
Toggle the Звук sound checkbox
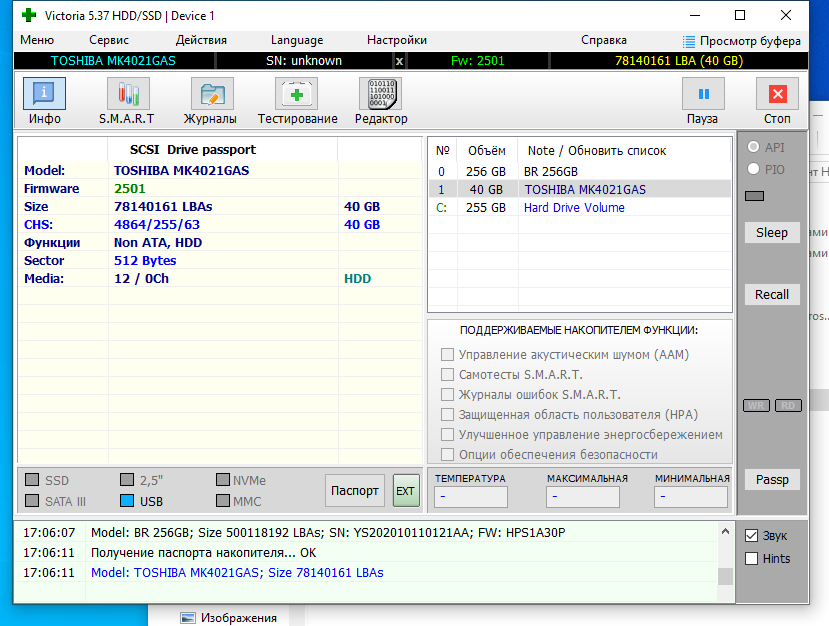click(x=751, y=536)
